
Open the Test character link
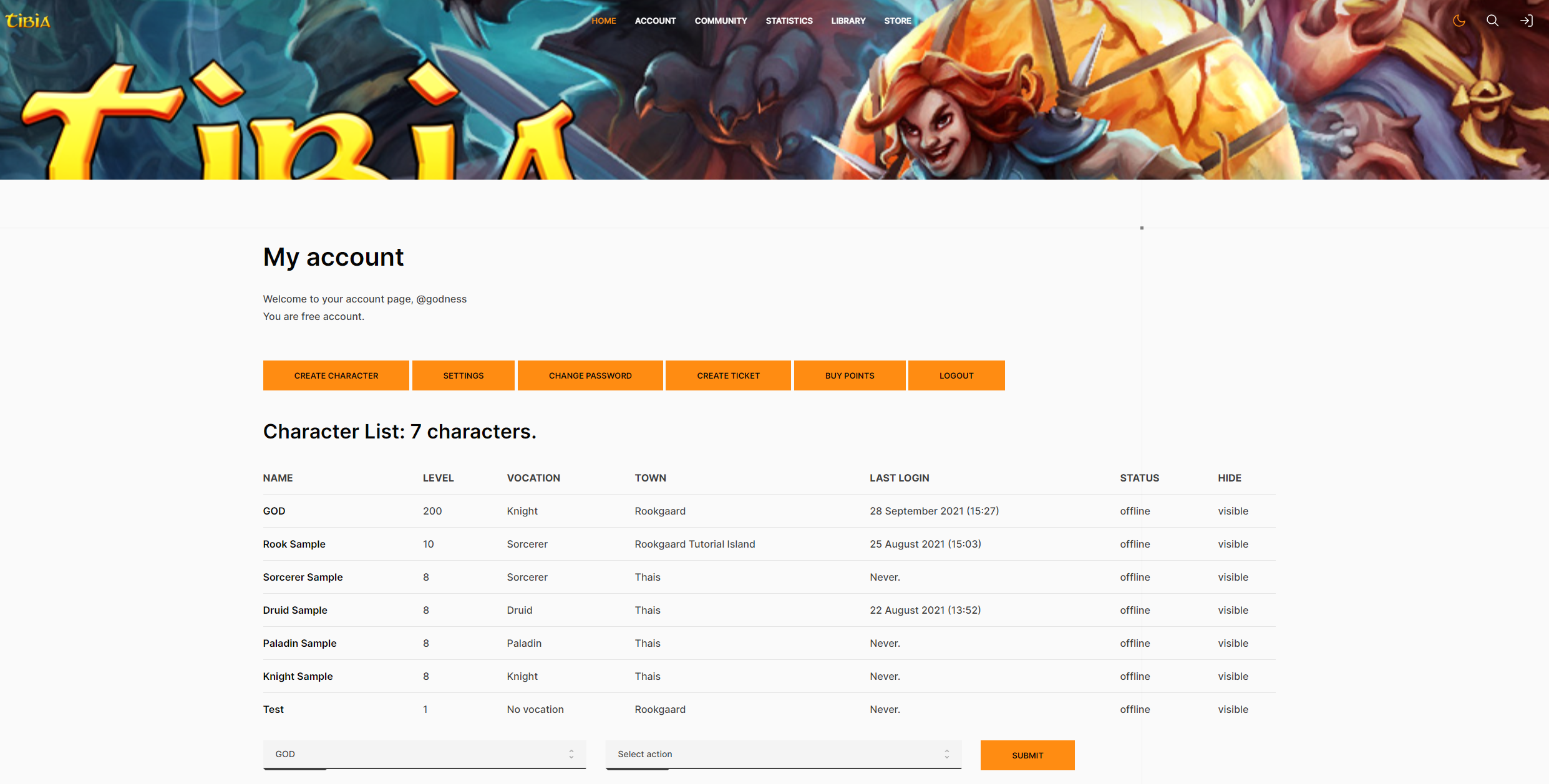pyautogui.click(x=273, y=709)
